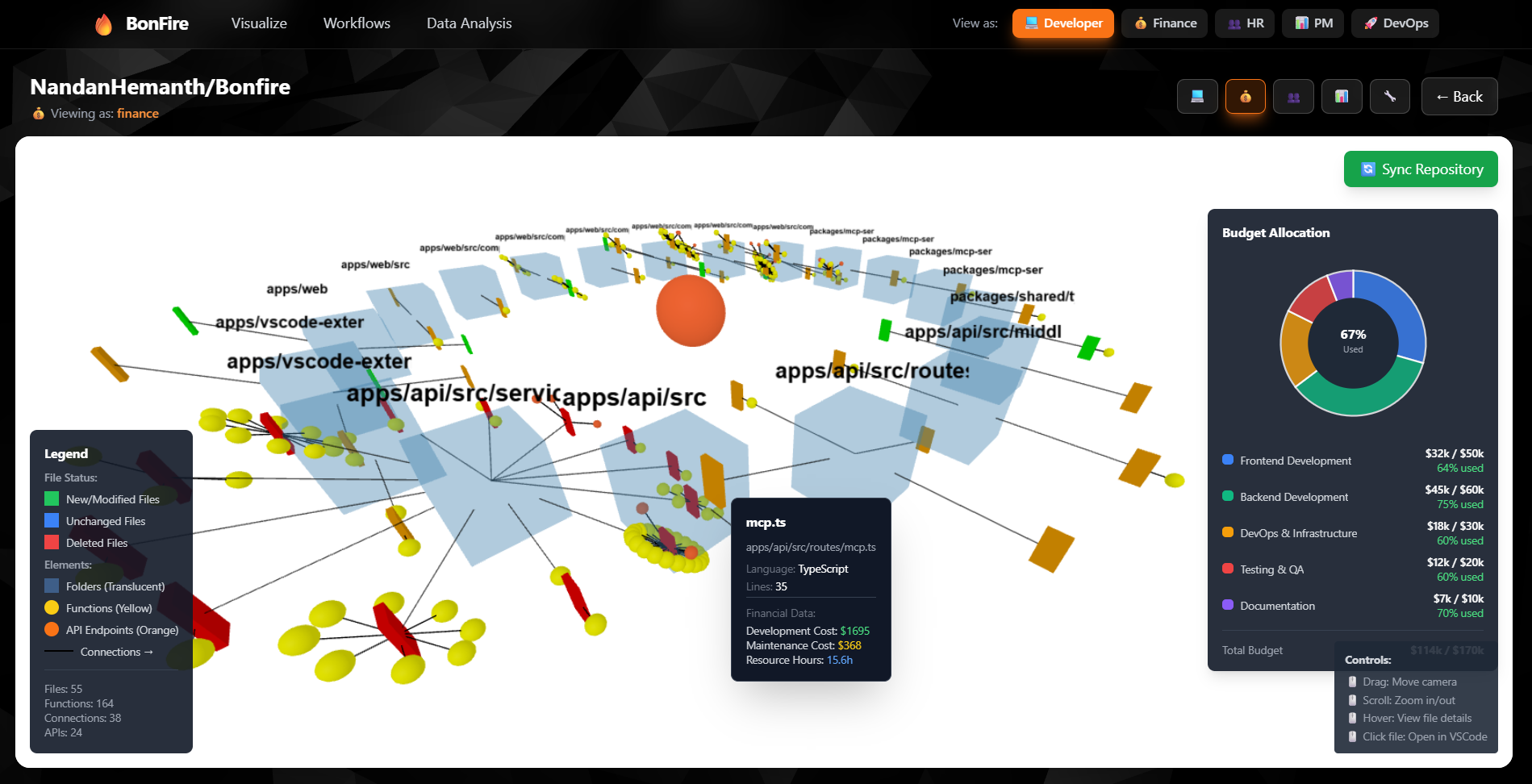Click the apps/api/src/routes/mcp.ts path

(x=811, y=547)
